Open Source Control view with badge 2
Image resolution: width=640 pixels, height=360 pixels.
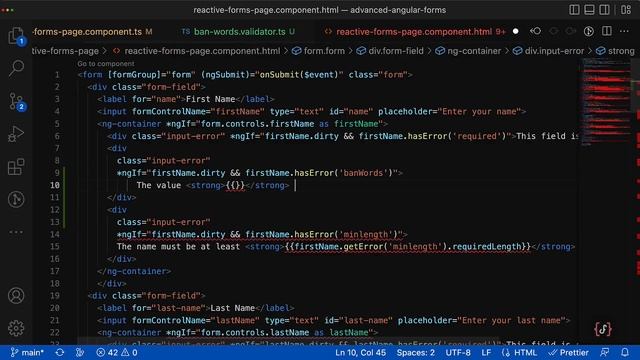click(16, 101)
